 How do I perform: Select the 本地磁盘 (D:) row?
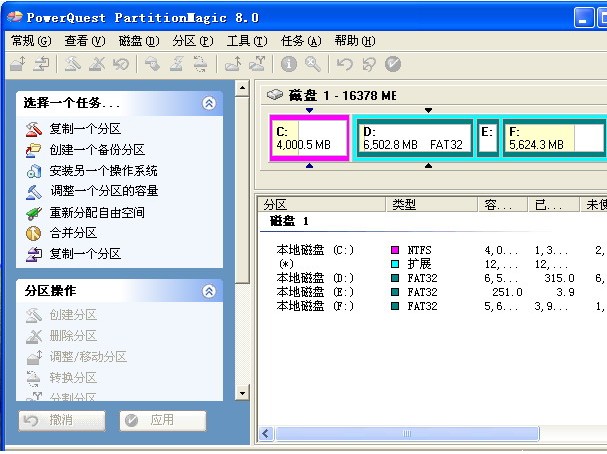point(432,278)
